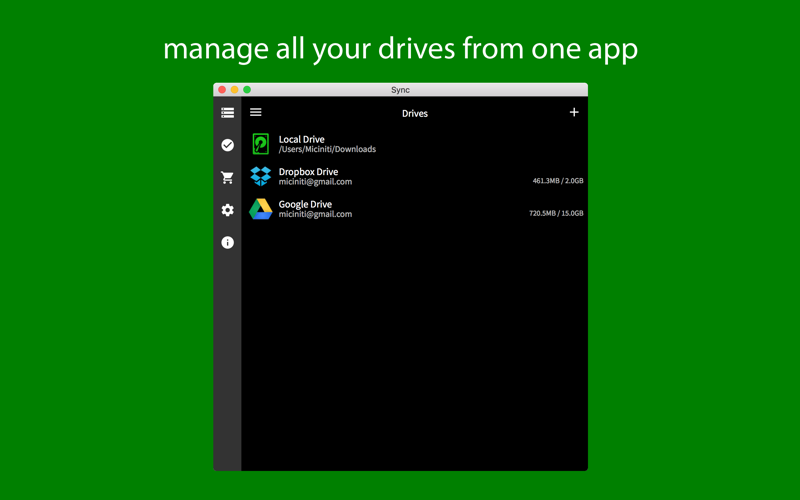
Task: Click the green zoom window button
Action: point(247,90)
